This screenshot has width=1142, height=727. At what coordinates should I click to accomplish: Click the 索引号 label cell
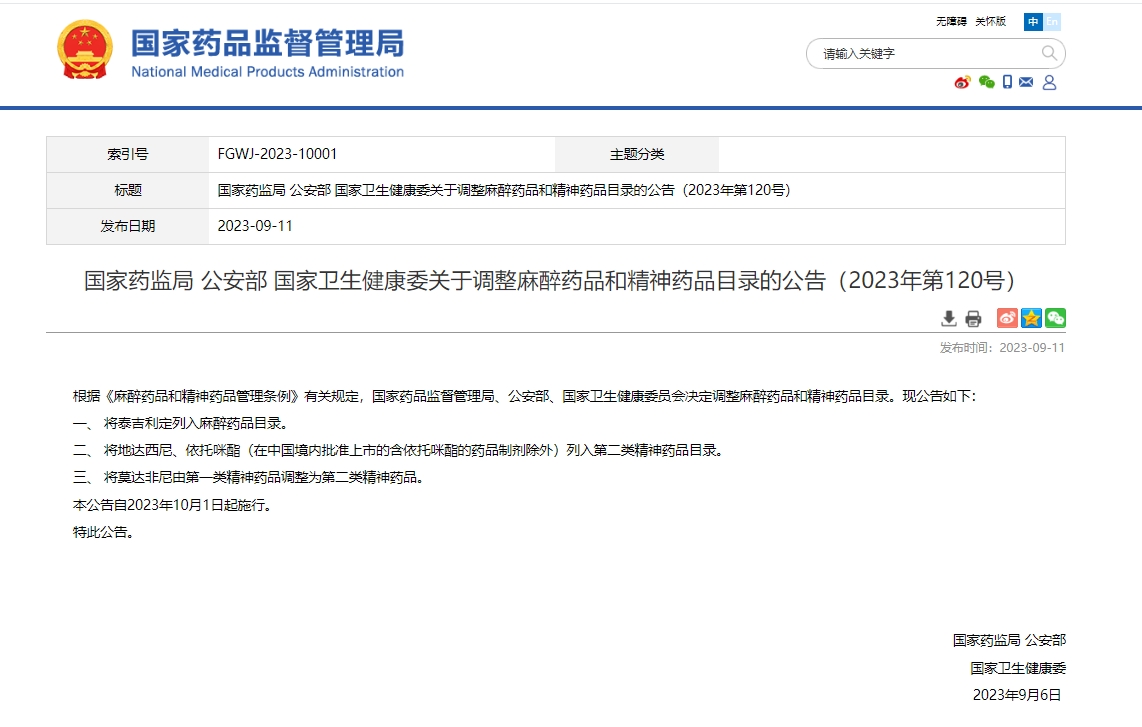pos(127,154)
